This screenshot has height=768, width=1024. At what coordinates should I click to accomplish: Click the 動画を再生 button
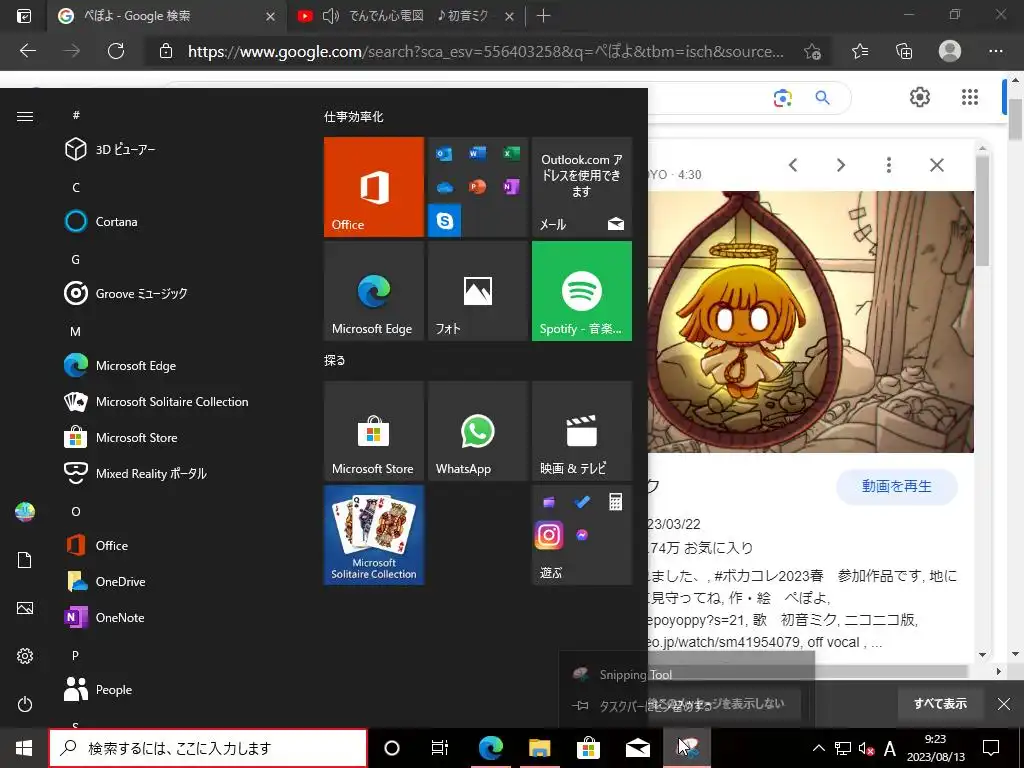pyautogui.click(x=897, y=487)
